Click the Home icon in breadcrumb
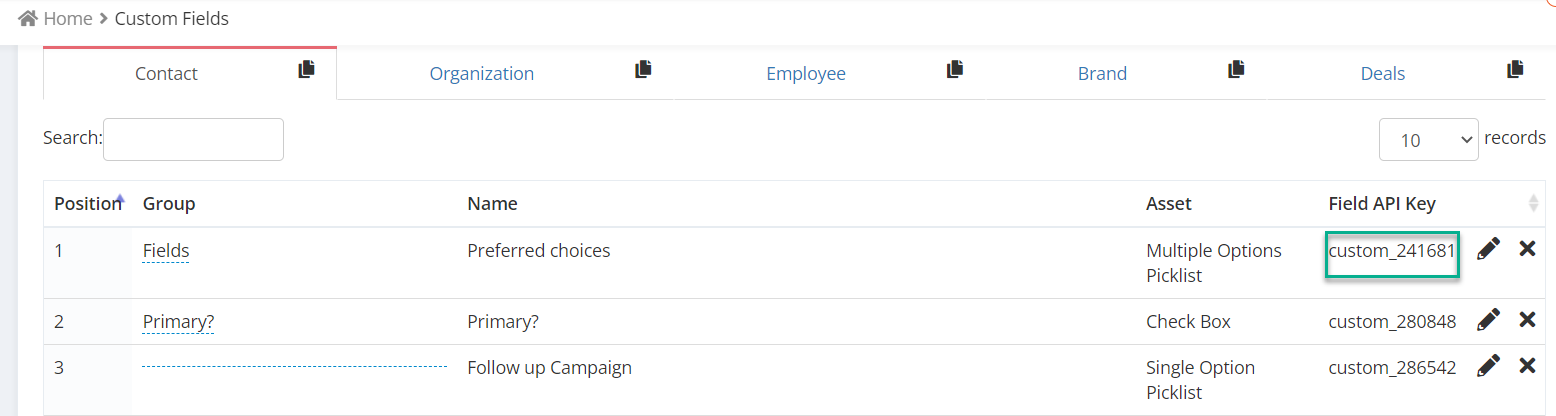The width and height of the screenshot is (1556, 416). click(29, 18)
